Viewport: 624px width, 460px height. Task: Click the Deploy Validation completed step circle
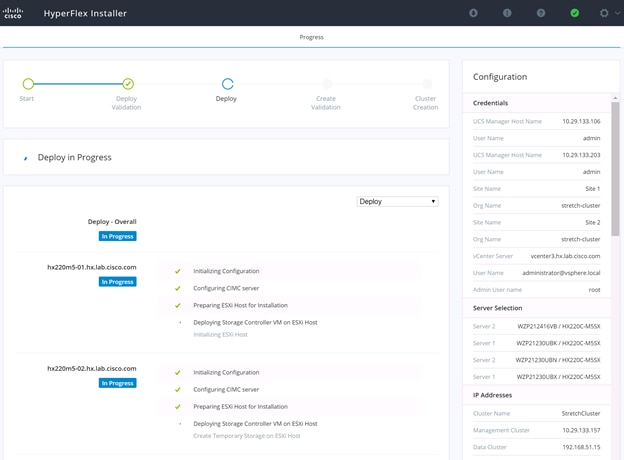click(128, 84)
